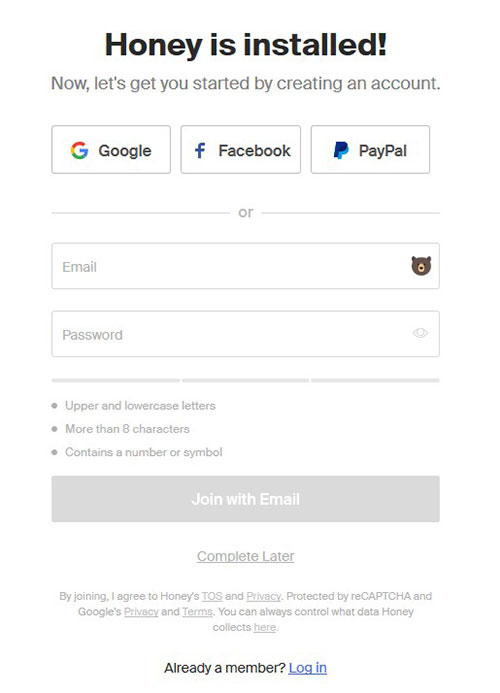The height and width of the screenshot is (693, 500).
Task: Focus the Email input field
Action: coord(245,266)
